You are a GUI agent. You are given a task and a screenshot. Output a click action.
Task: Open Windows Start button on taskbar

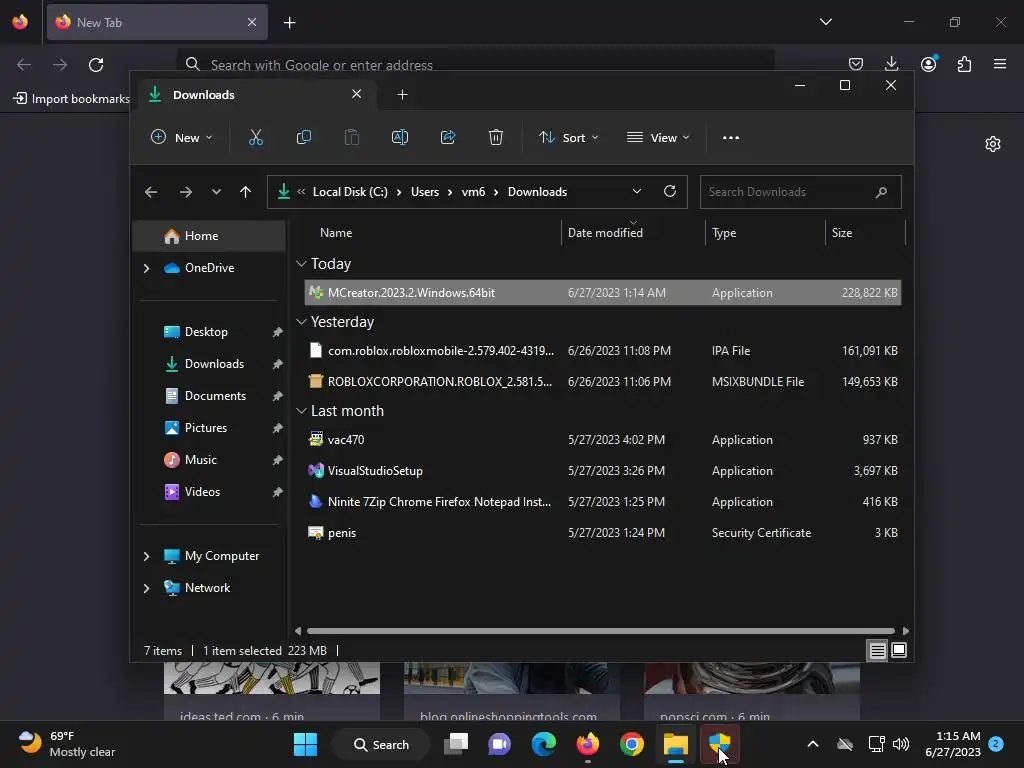306,744
